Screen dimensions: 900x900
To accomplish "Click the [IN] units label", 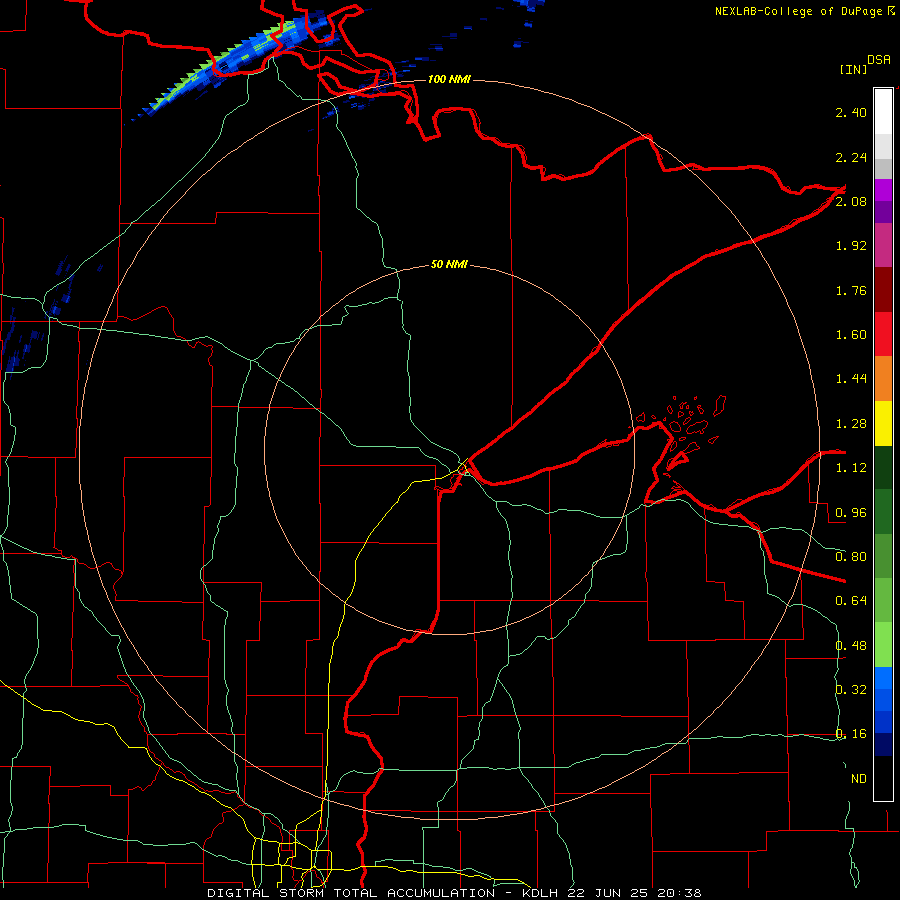I will (x=854, y=69).
